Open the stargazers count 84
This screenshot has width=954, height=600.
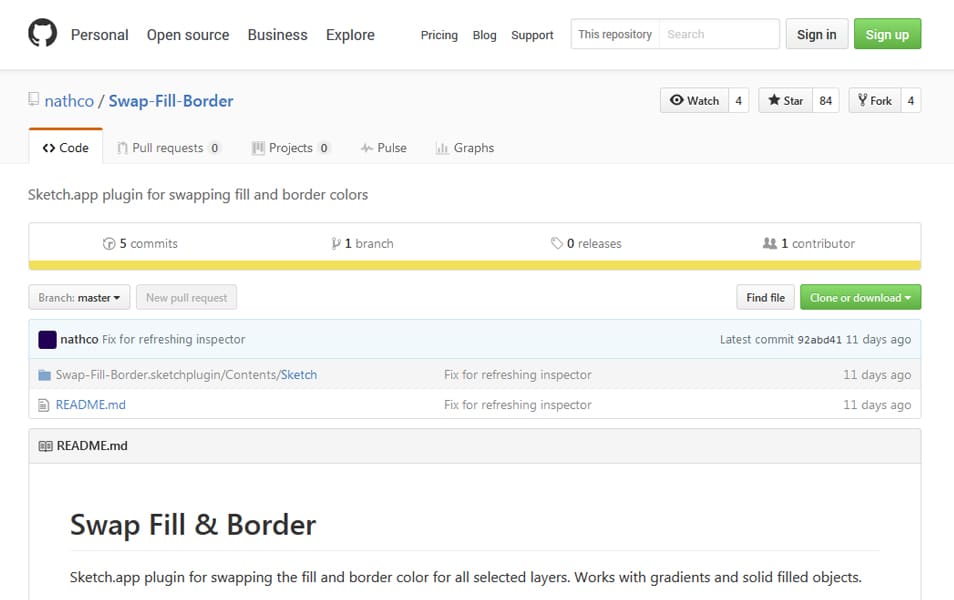pos(826,100)
